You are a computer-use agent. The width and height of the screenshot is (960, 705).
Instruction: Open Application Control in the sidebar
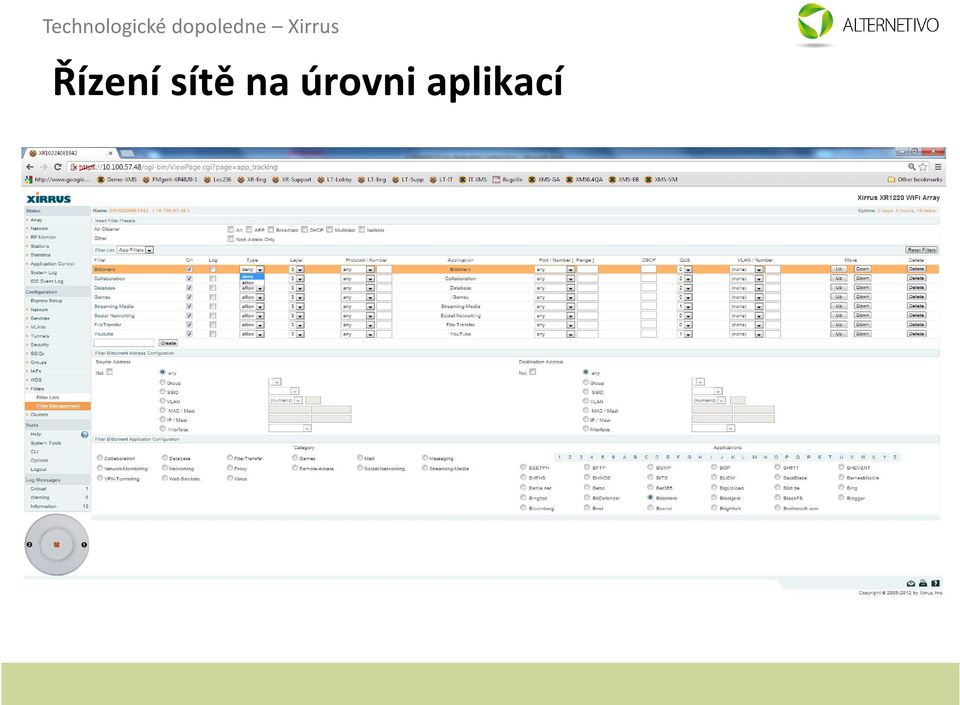coord(52,264)
